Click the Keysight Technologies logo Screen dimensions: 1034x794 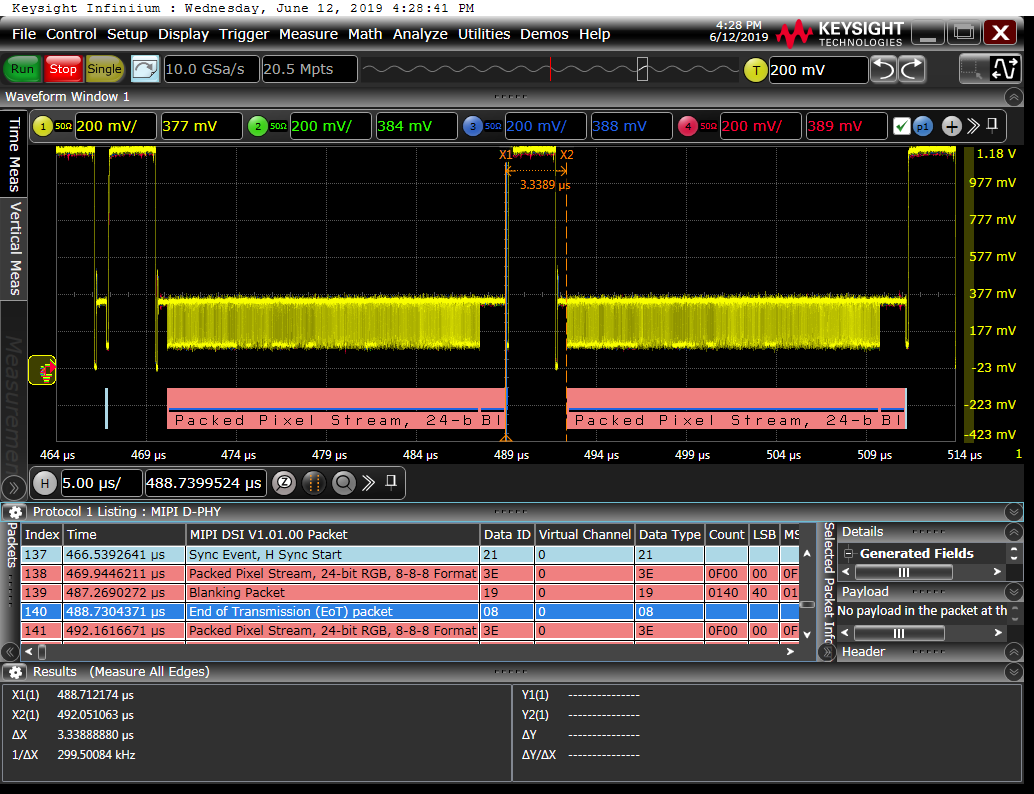(839, 34)
